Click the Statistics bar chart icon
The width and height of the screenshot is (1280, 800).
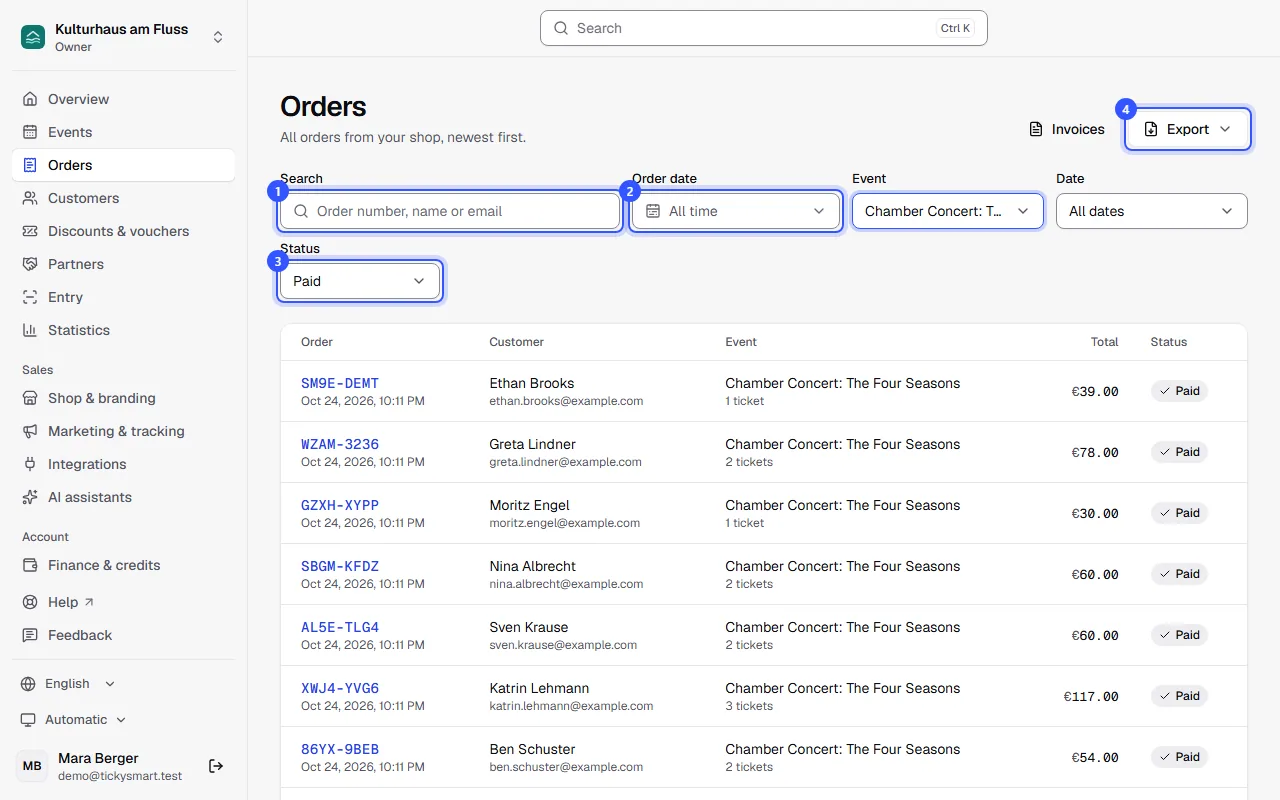pyautogui.click(x=30, y=330)
